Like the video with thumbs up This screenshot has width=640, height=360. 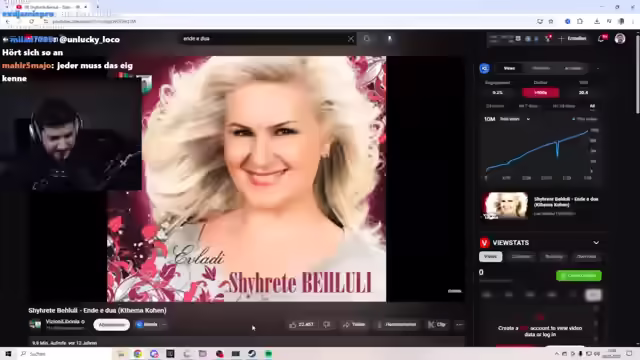tap(301, 324)
